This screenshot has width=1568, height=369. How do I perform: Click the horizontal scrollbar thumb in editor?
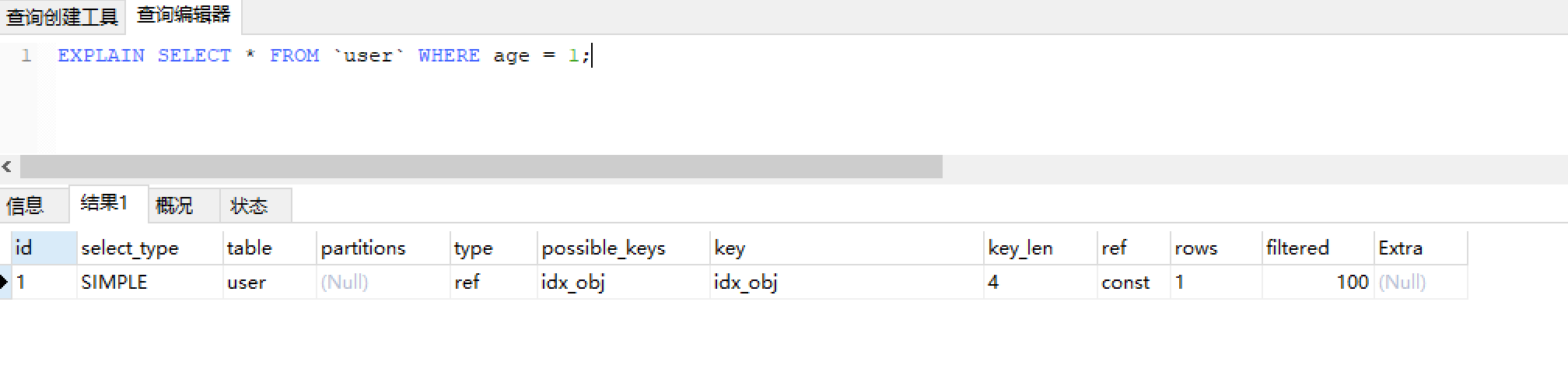(x=481, y=167)
